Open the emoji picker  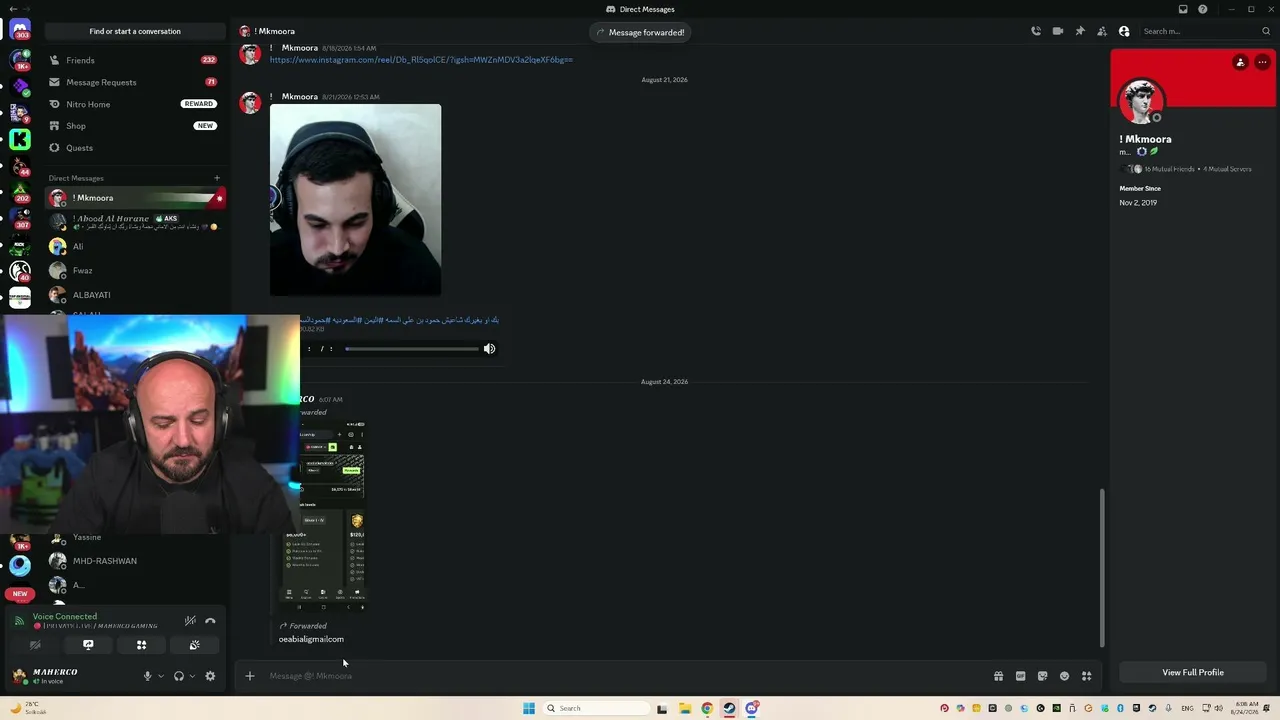pyautogui.click(x=1064, y=676)
